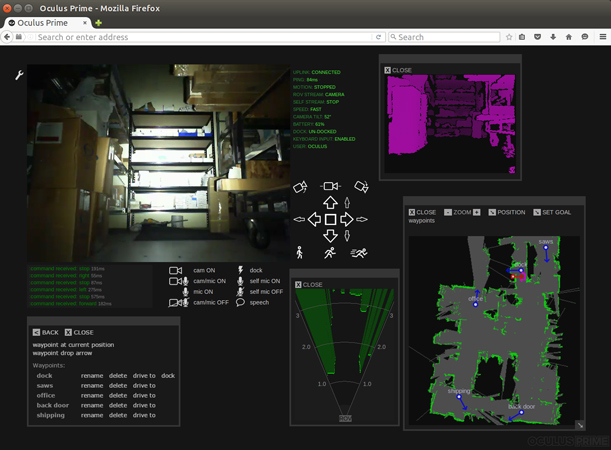Viewport: 611px width, 450px height.
Task: Open the speech command
Action: point(259,302)
